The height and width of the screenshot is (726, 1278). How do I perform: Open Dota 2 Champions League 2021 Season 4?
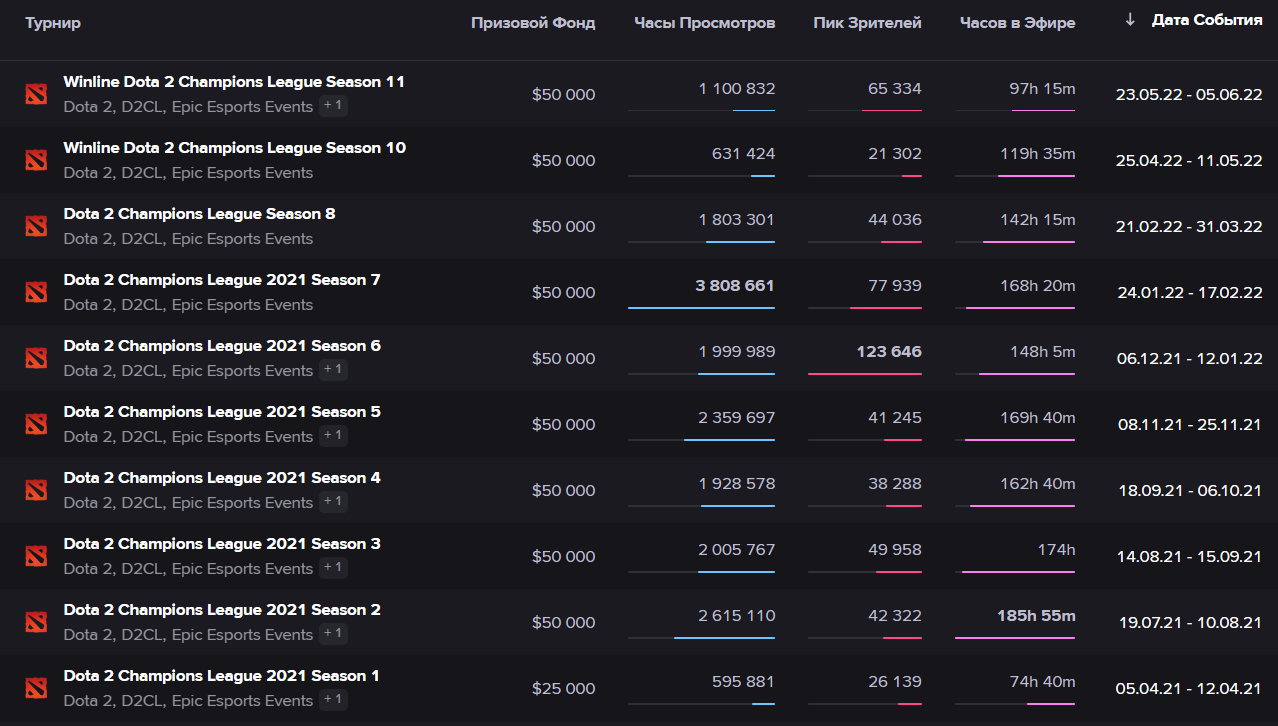coord(222,478)
